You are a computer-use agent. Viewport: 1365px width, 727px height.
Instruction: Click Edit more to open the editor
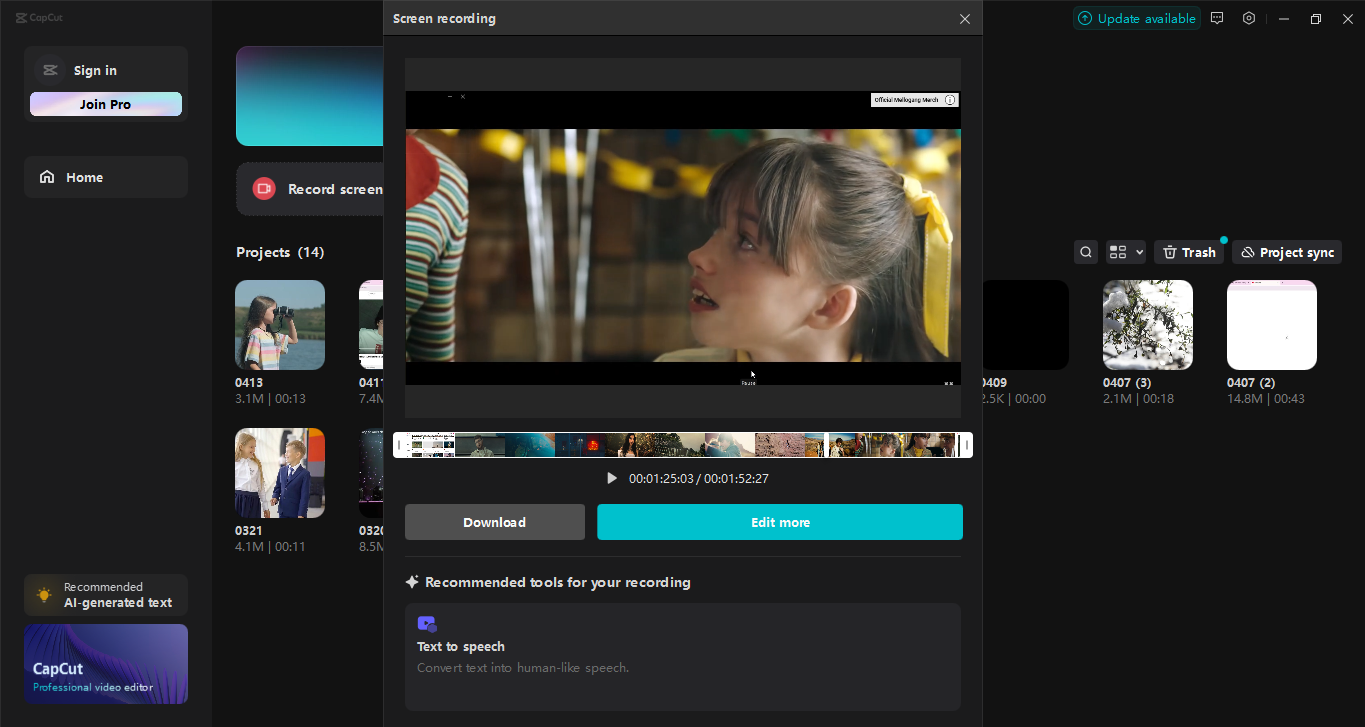(x=780, y=521)
